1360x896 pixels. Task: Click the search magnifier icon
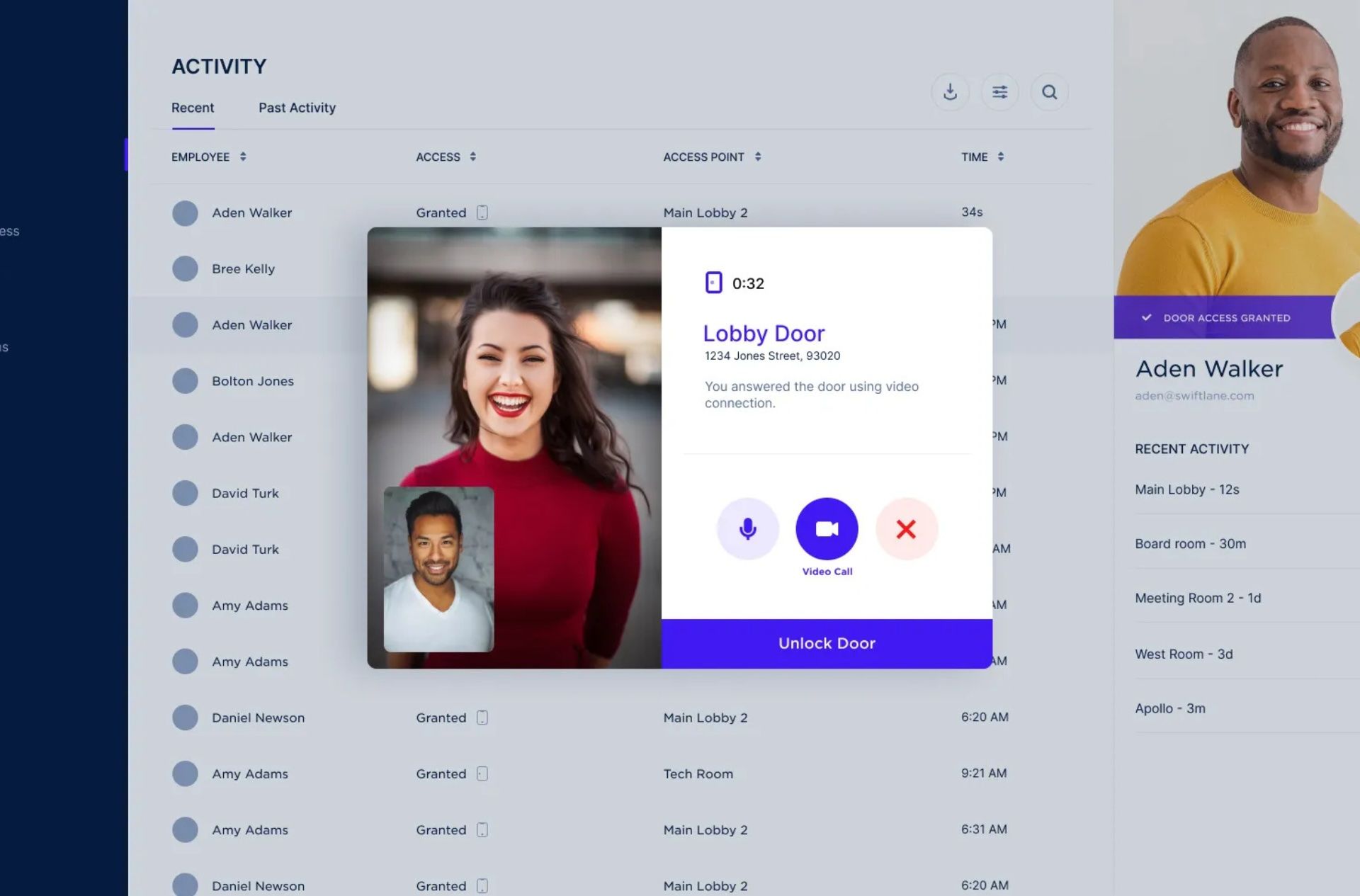pos(1049,92)
